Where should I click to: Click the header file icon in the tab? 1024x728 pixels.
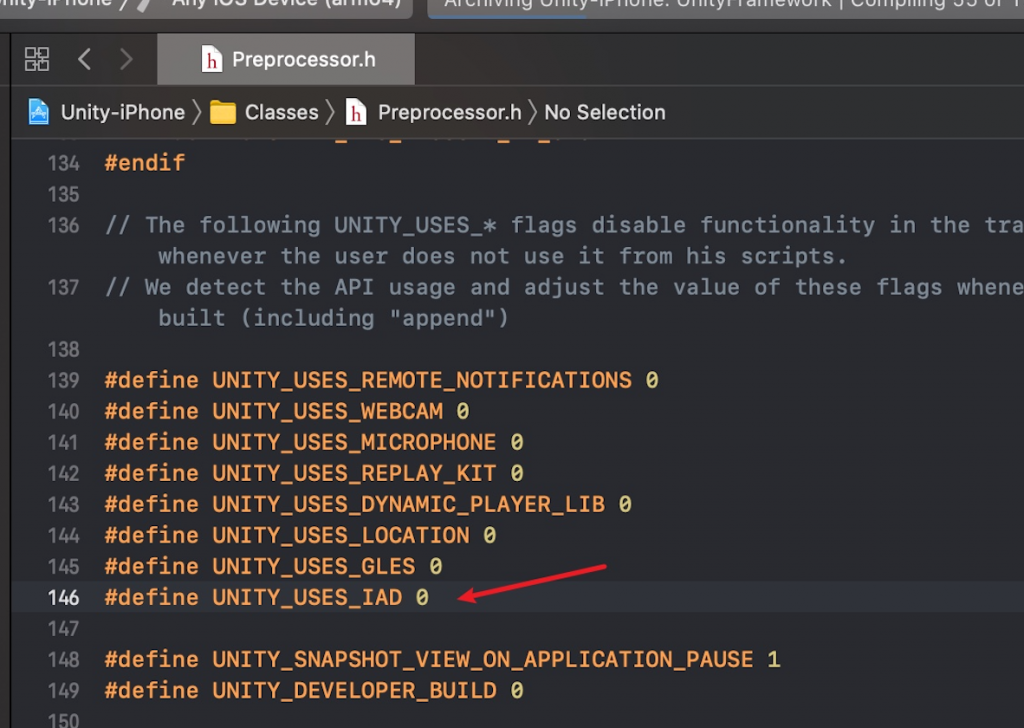(x=211, y=59)
